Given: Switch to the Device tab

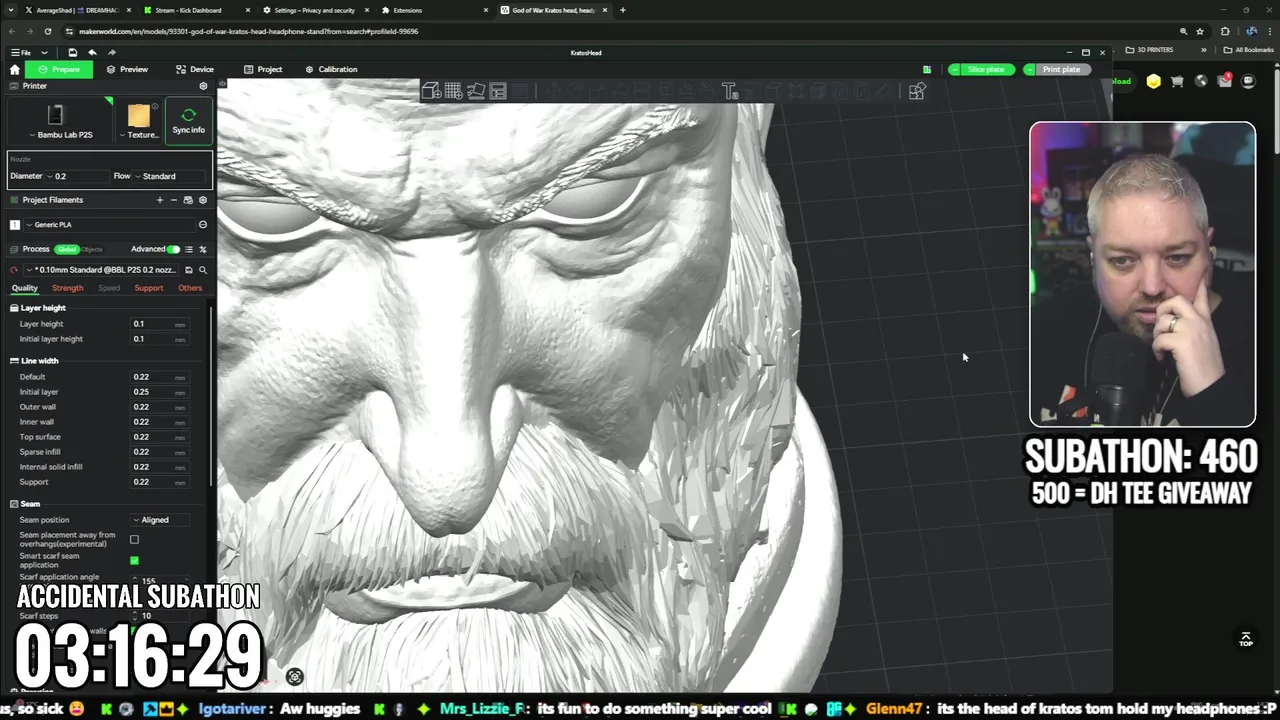Looking at the screenshot, I should click(x=194, y=69).
